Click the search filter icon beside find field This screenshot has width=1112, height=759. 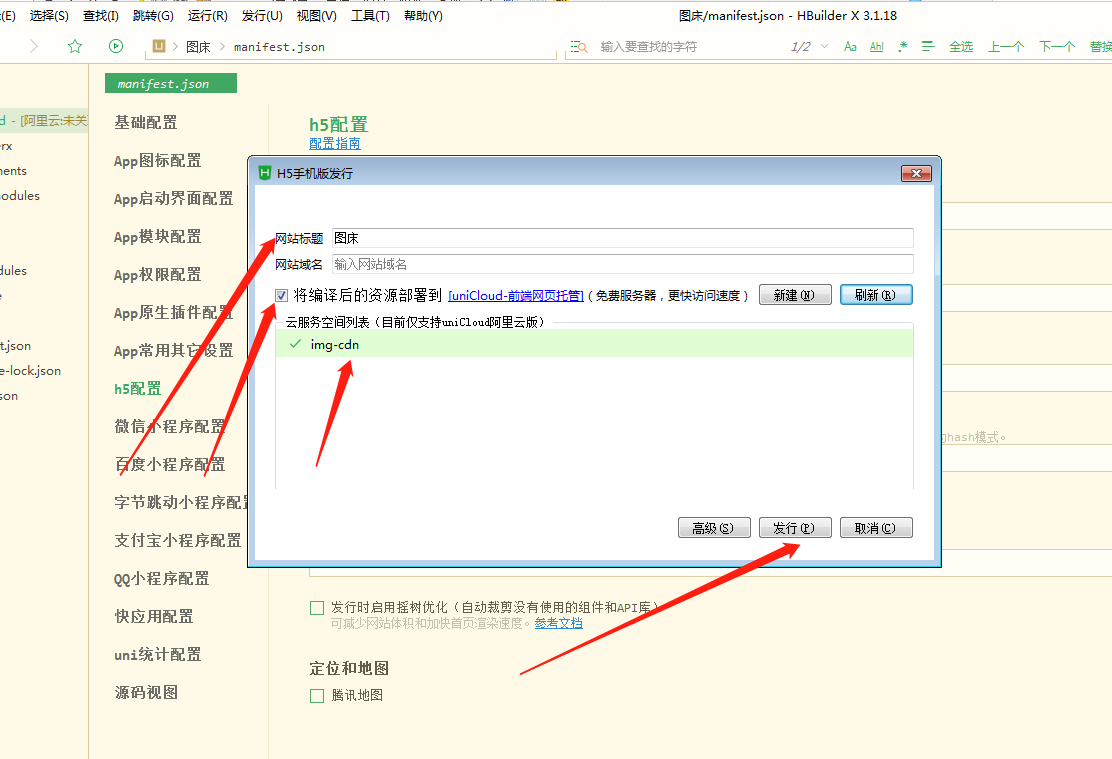coord(579,47)
